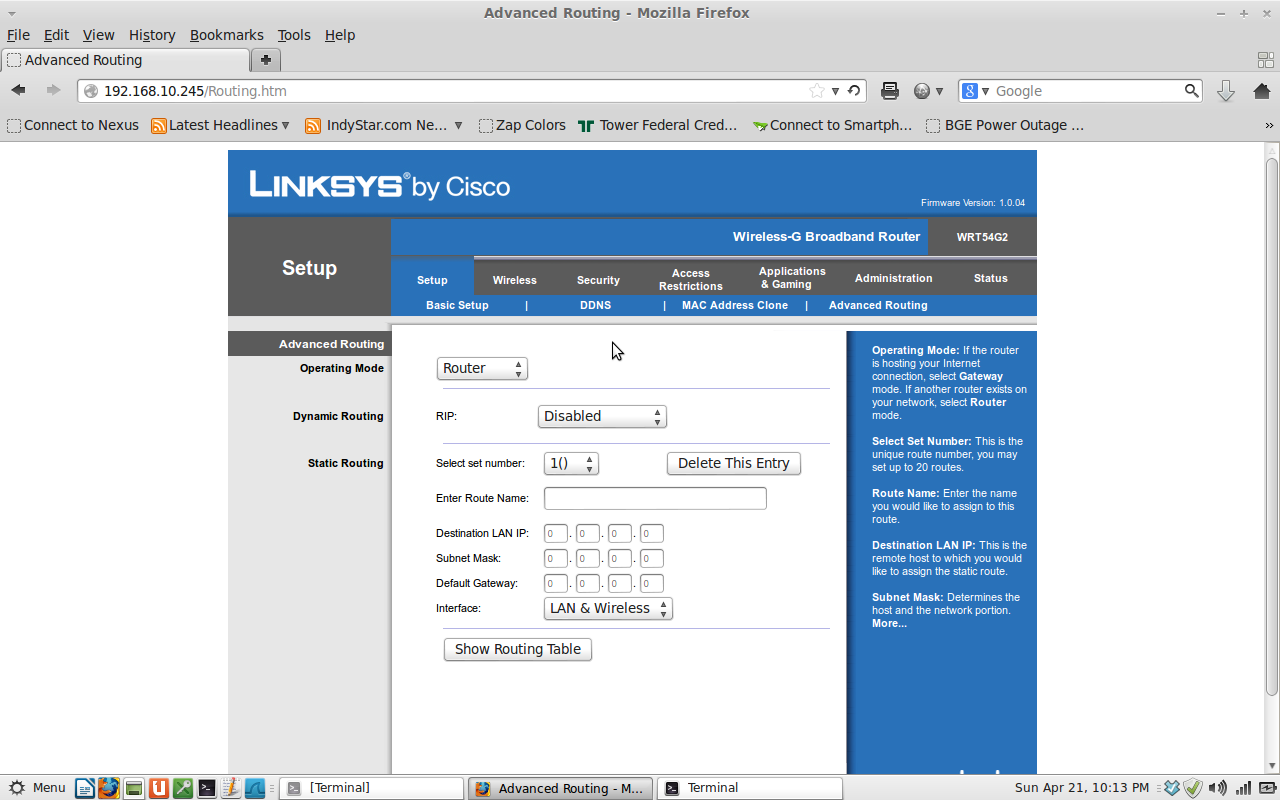Open the Operating Mode dropdown showing Router

coord(482,369)
